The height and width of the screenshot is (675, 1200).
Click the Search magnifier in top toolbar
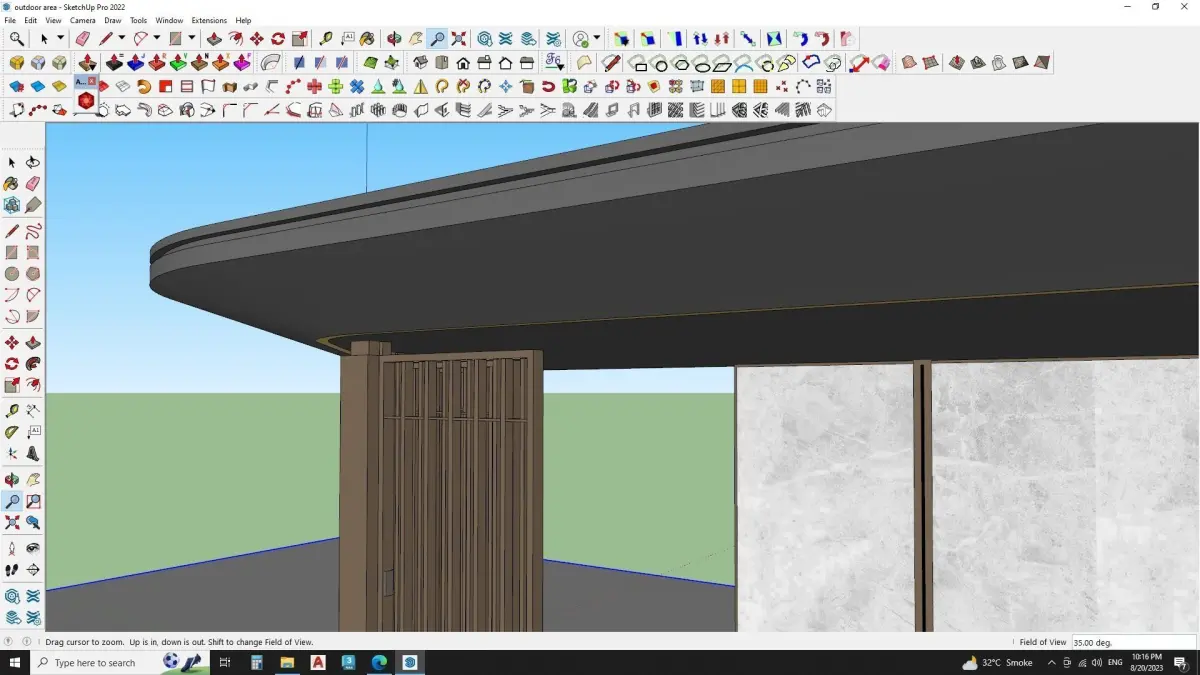coord(17,39)
